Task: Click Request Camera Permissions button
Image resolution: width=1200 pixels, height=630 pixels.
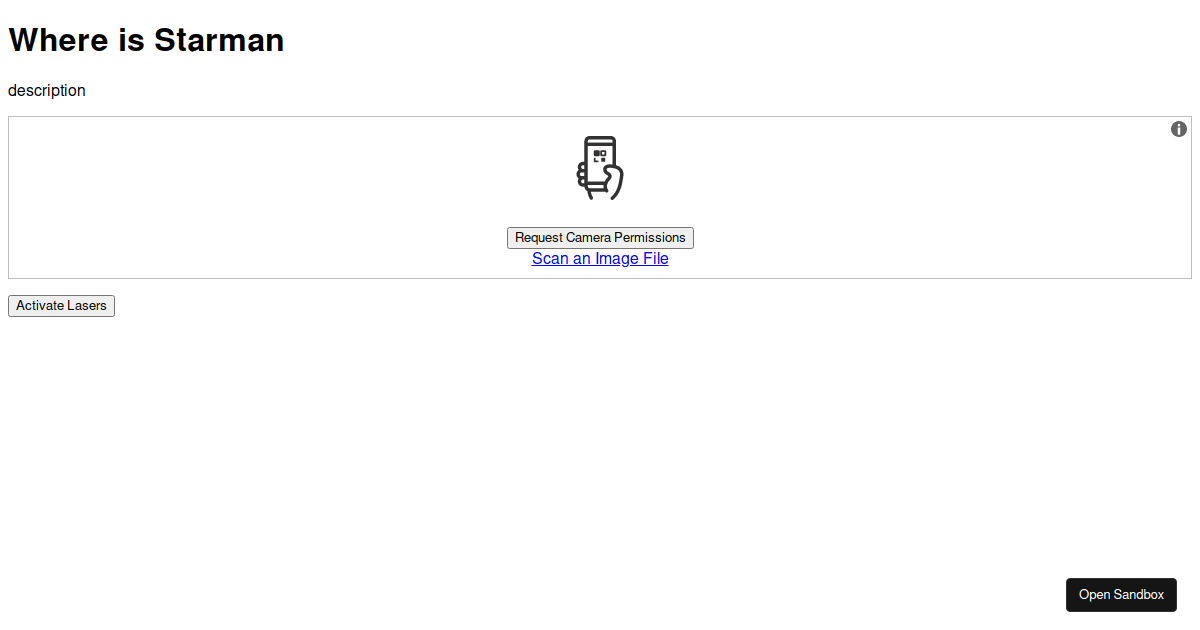Action: (x=600, y=238)
